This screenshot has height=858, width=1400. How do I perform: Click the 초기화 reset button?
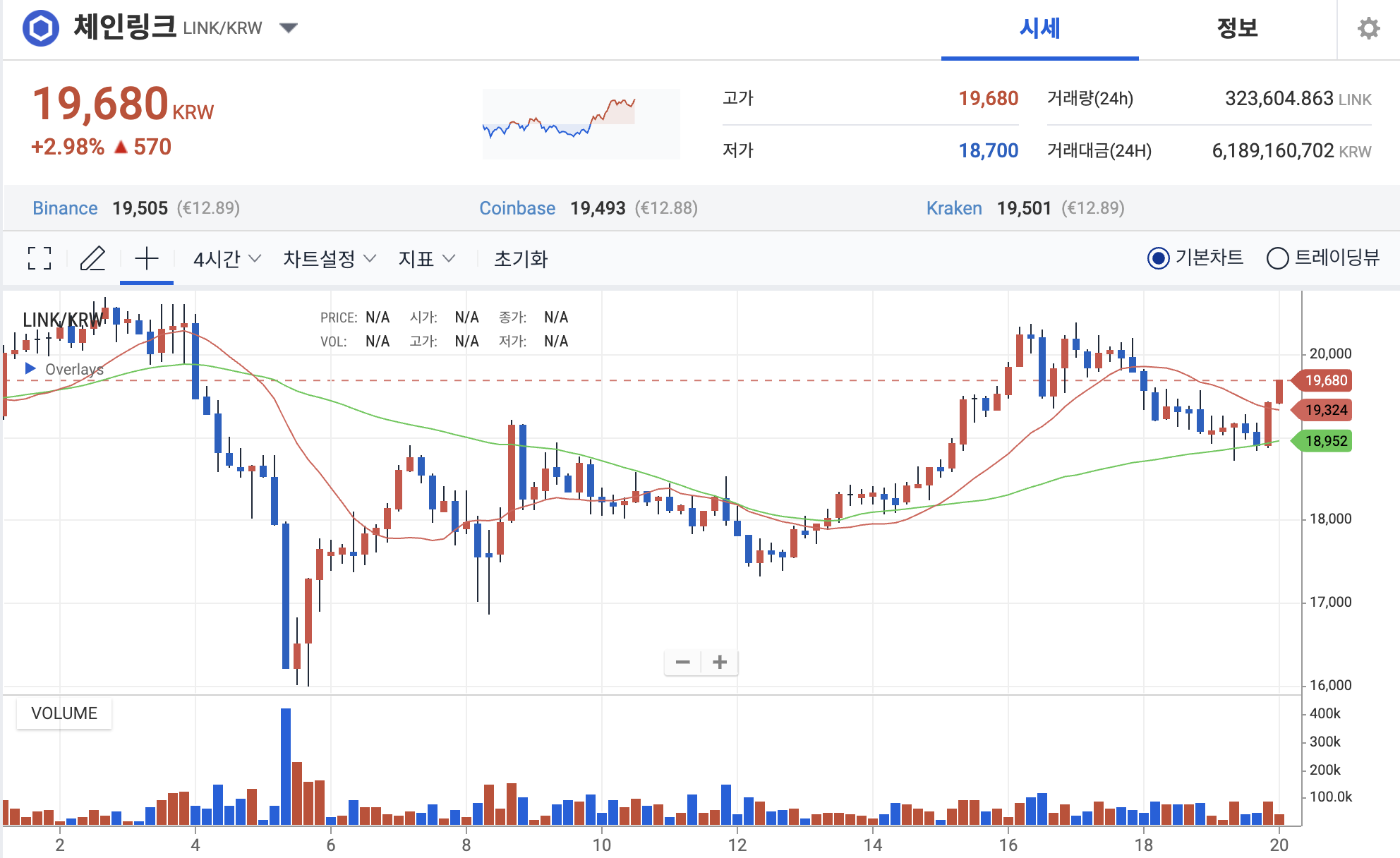pos(521,259)
